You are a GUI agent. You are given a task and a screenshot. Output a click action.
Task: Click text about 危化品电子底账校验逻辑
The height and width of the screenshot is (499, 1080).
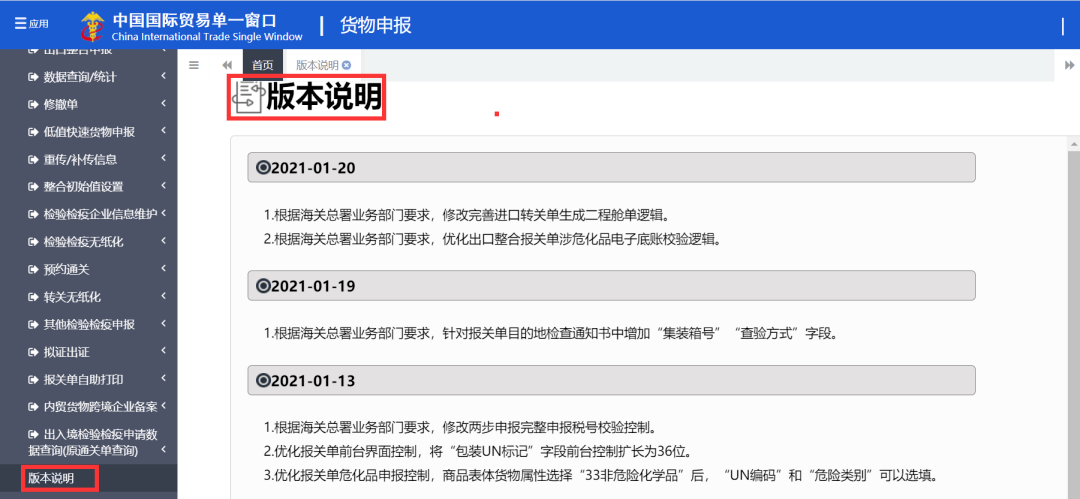[x=492, y=241]
